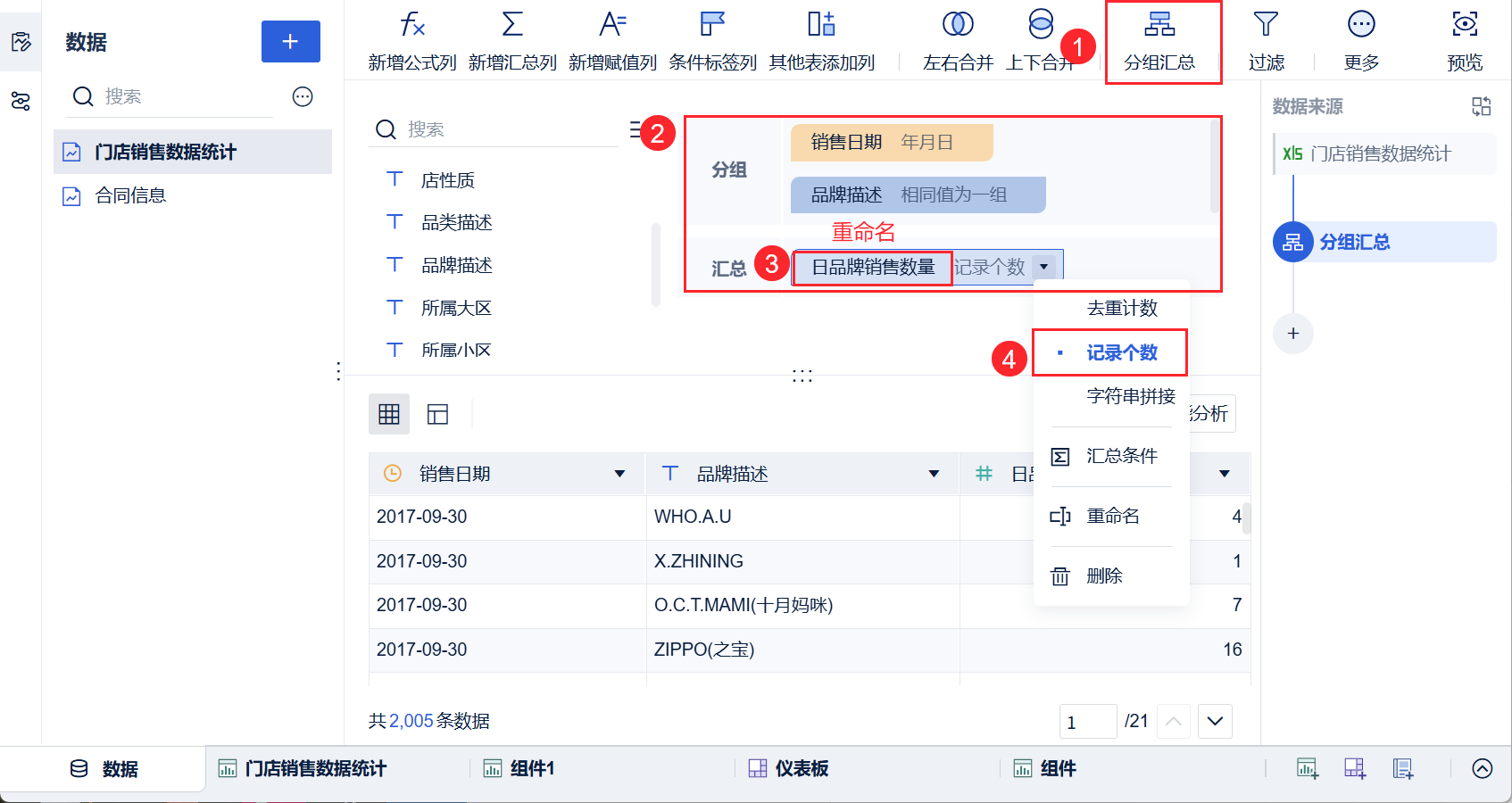1512x803 pixels.
Task: Choose 去重计数 from the summary menu
Action: tap(1121, 308)
